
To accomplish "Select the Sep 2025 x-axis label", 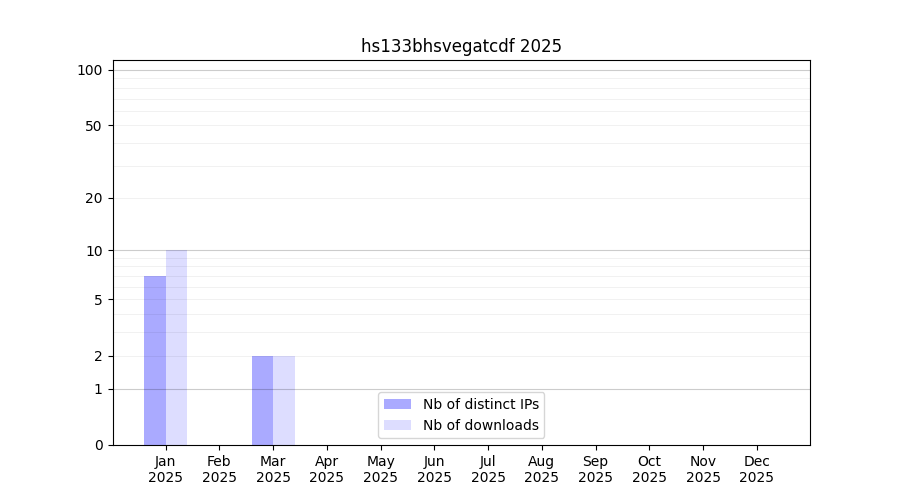I will pyautogui.click(x=595, y=469).
